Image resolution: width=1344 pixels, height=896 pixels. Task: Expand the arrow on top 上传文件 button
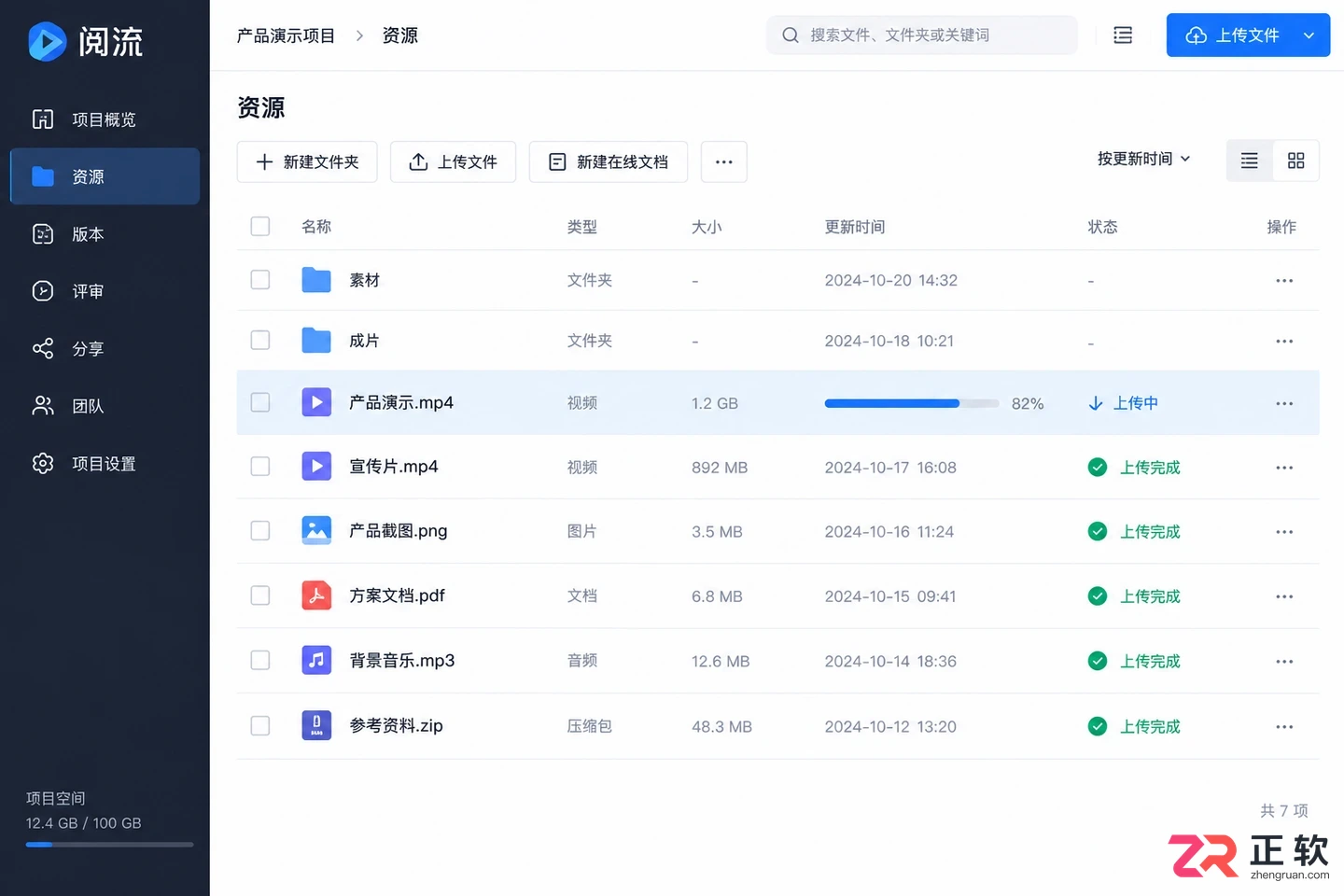pos(1309,35)
